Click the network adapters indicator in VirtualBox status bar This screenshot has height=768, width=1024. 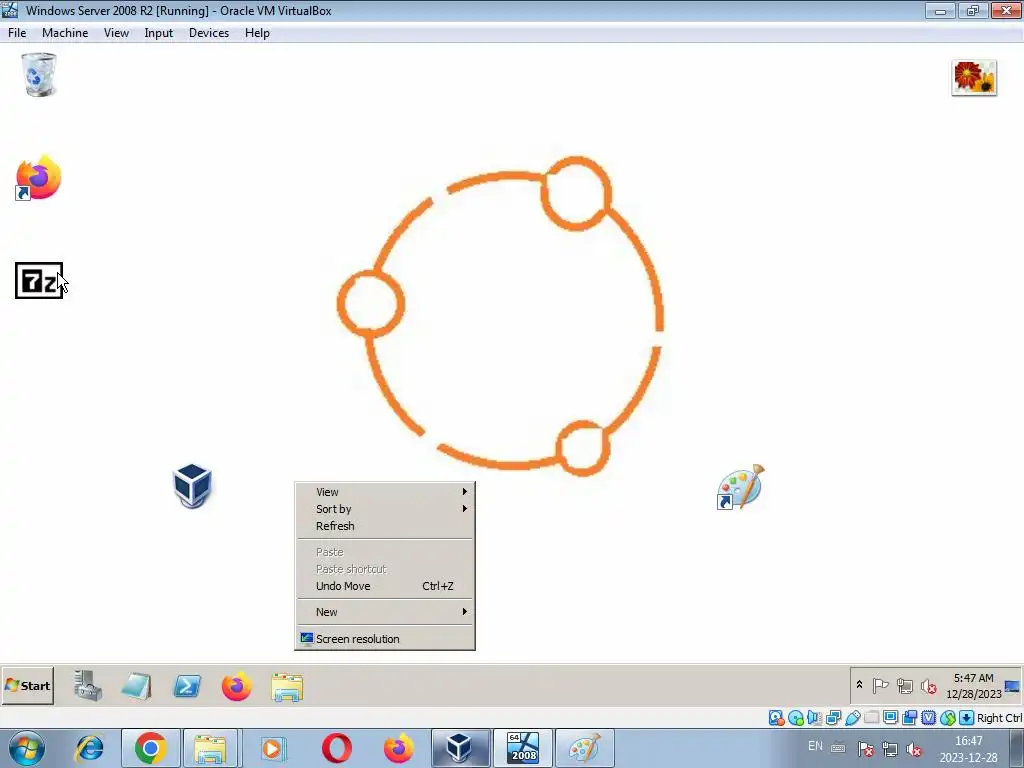pos(833,718)
